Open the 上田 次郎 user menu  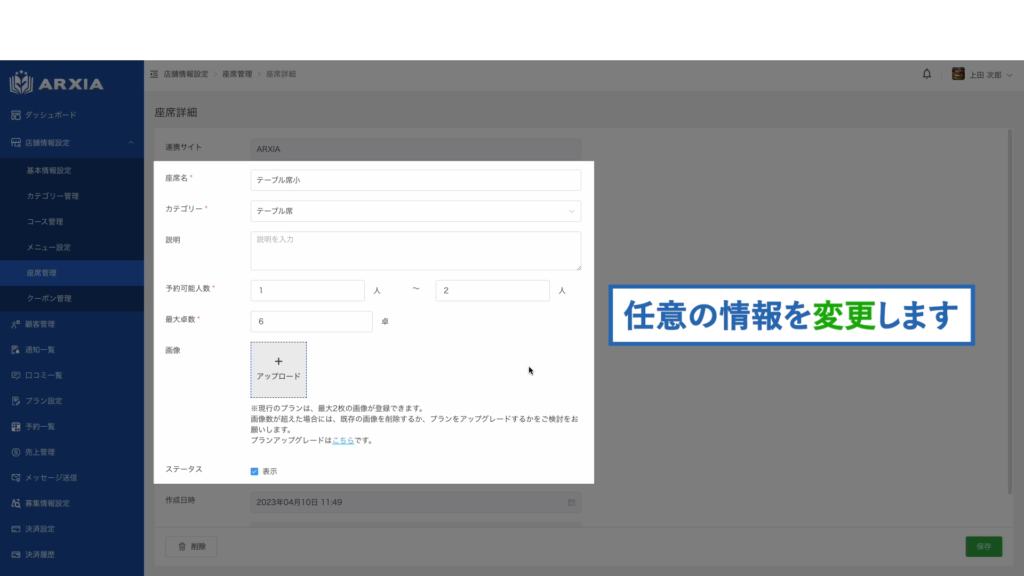pyautogui.click(x=984, y=74)
